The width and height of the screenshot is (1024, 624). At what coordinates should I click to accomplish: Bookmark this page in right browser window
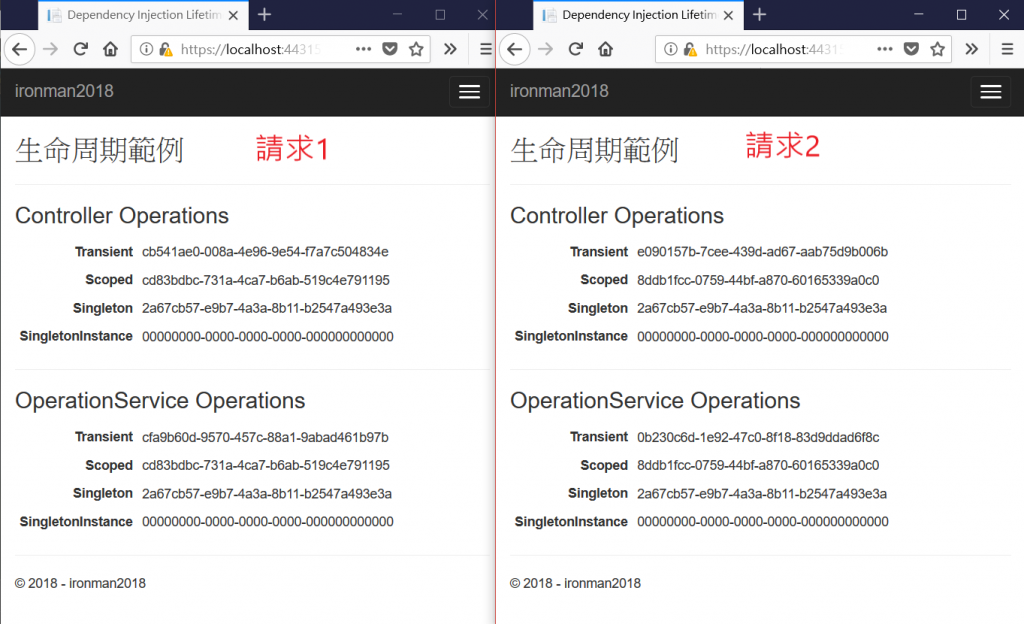(x=937, y=49)
